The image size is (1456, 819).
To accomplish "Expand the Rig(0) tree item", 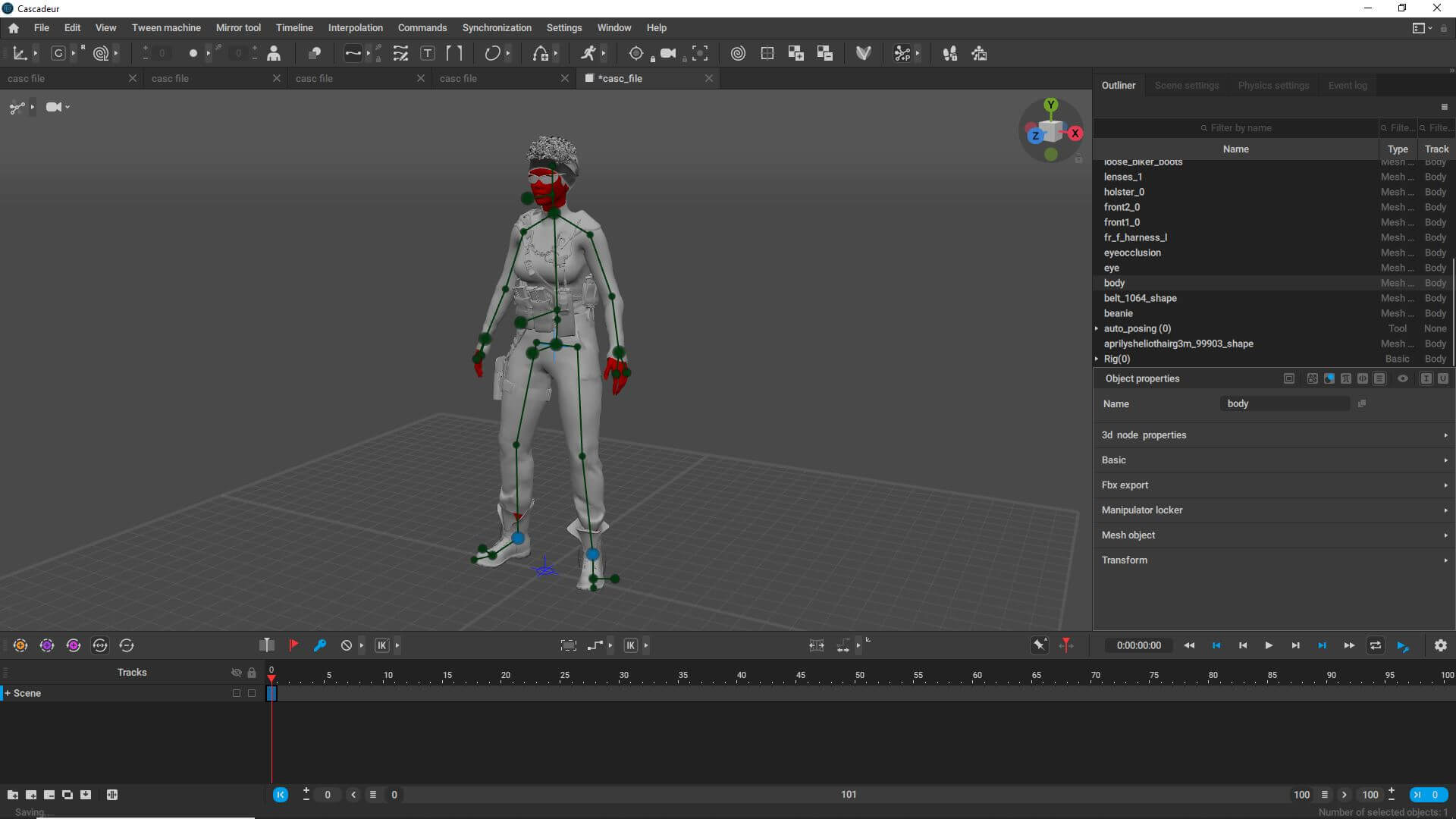I will tap(1097, 359).
